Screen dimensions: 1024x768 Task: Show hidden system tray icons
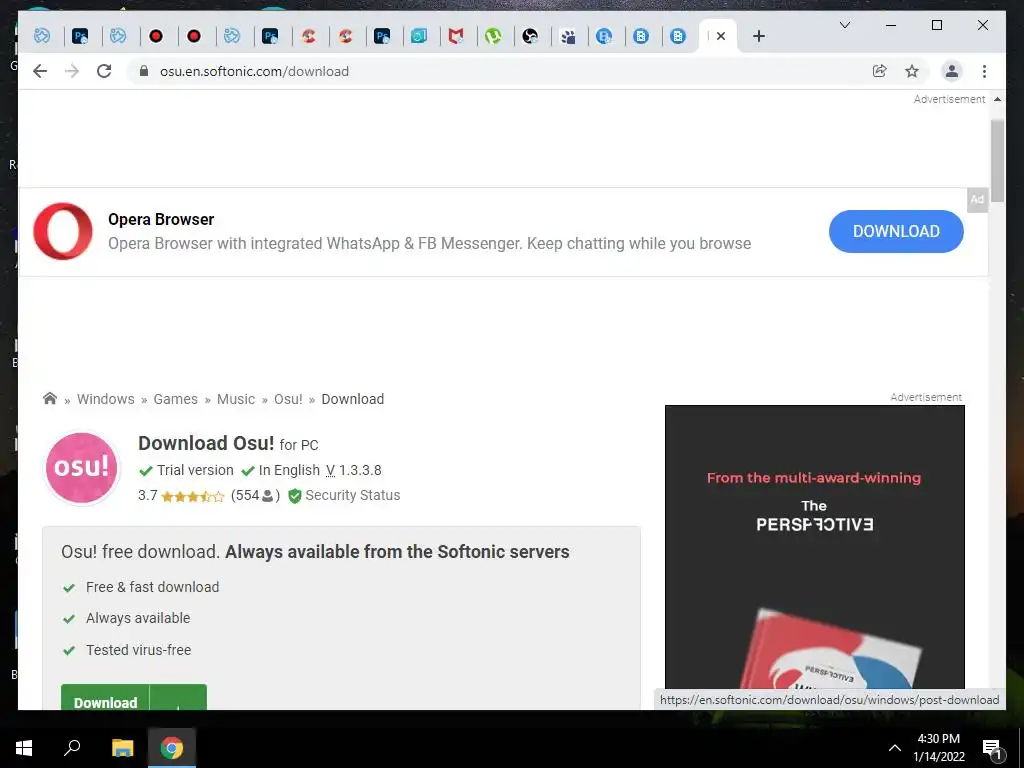coord(895,748)
